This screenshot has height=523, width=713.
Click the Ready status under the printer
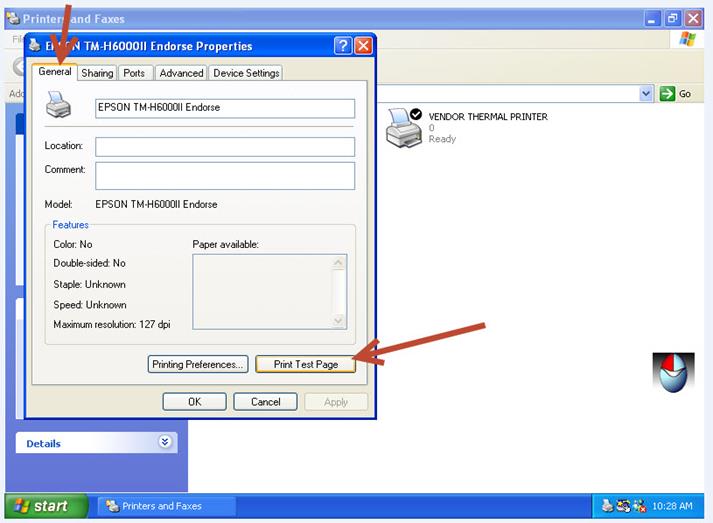point(442,139)
